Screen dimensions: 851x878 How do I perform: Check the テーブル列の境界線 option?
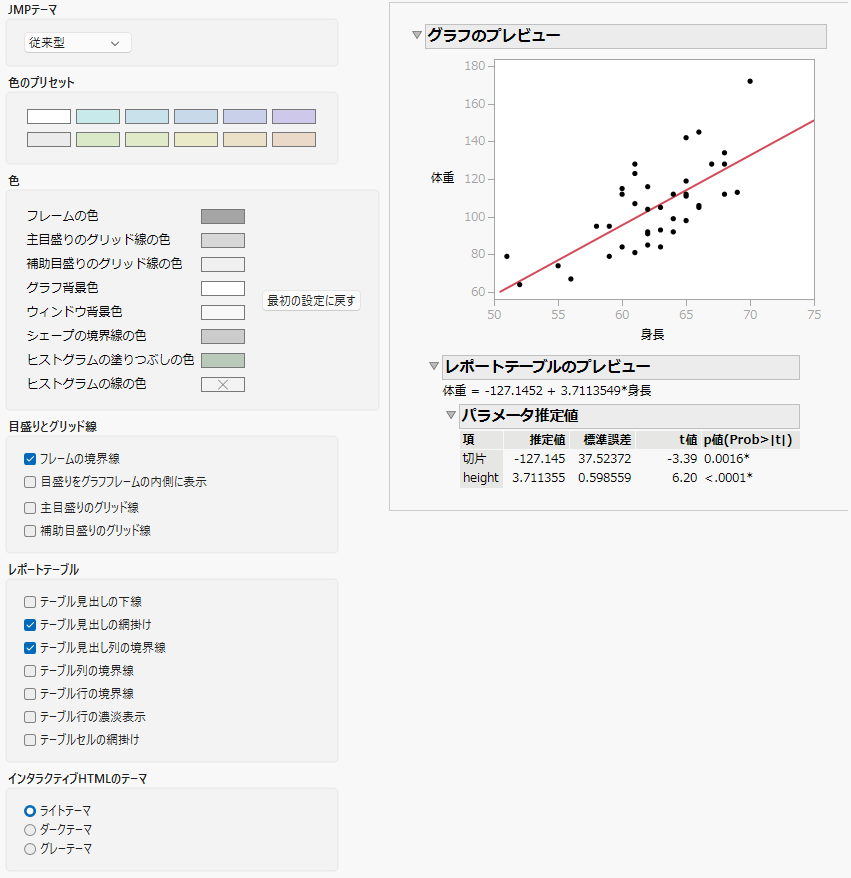click(30, 671)
